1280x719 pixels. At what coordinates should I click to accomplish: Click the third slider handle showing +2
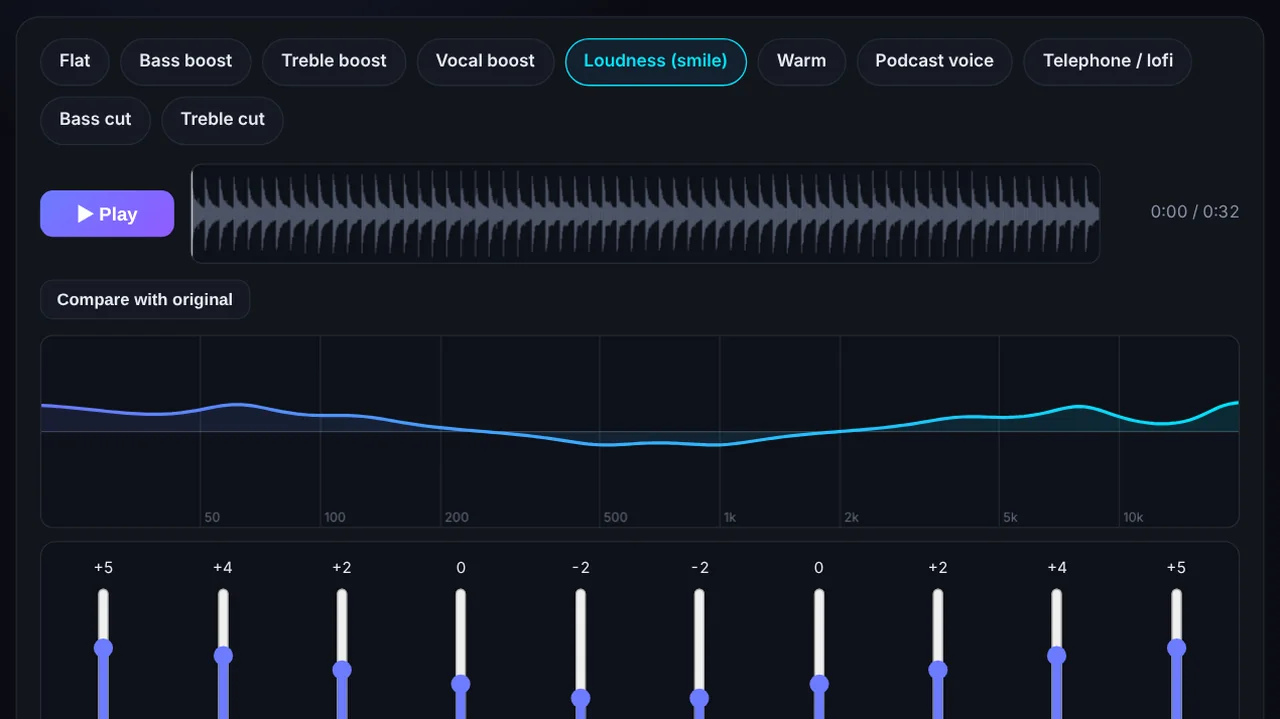click(x=342, y=669)
